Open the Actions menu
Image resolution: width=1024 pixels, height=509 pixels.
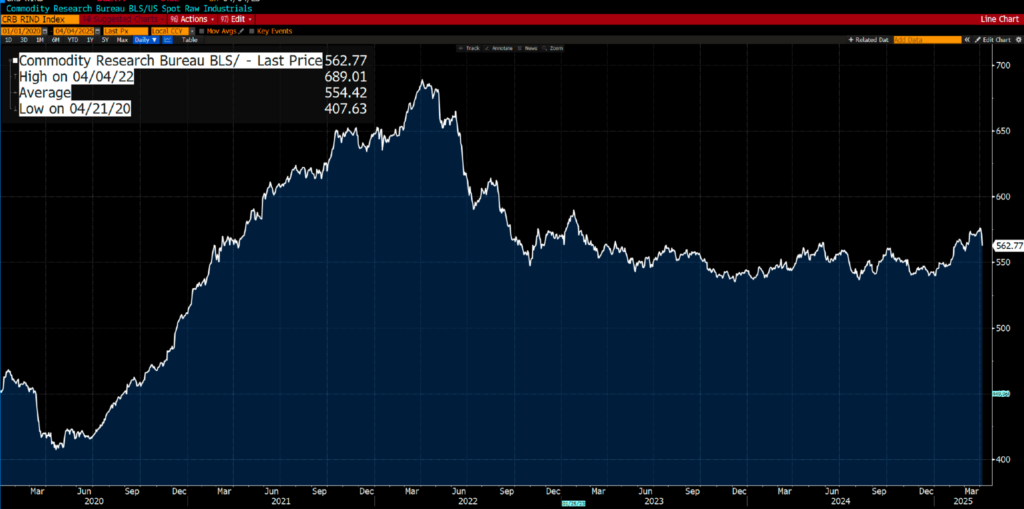[192, 19]
